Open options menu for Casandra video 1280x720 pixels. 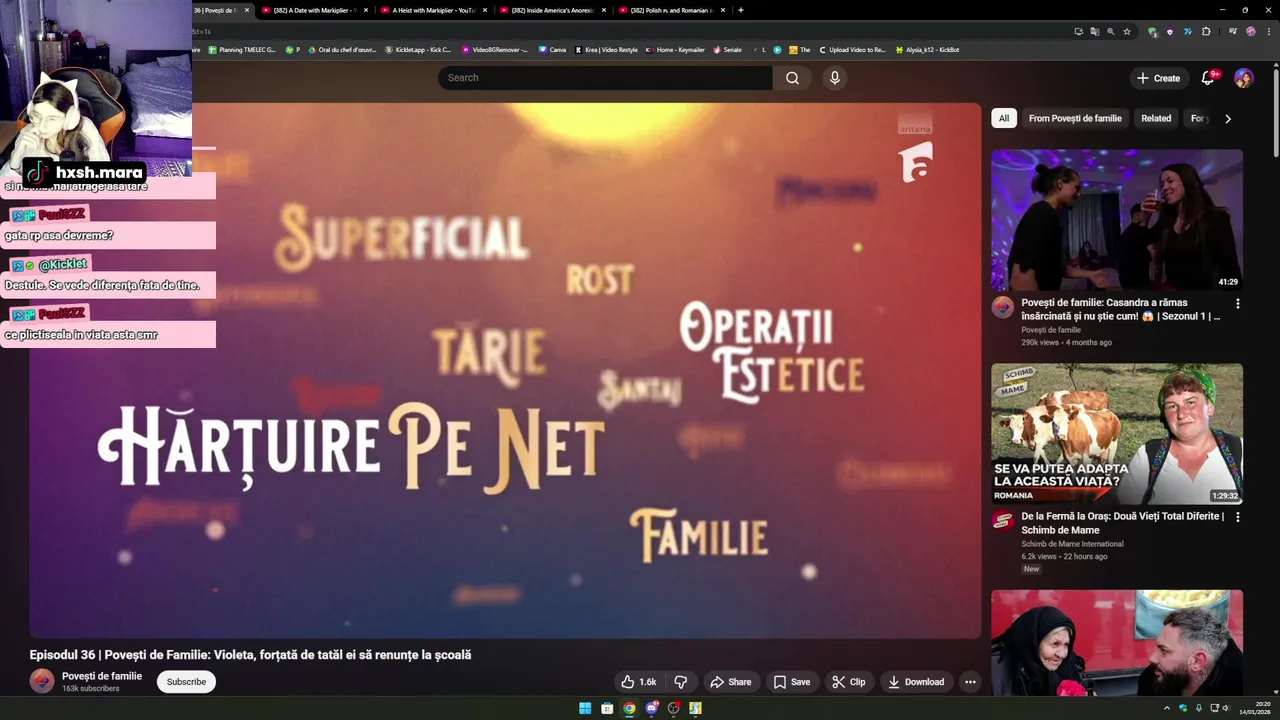click(1237, 303)
